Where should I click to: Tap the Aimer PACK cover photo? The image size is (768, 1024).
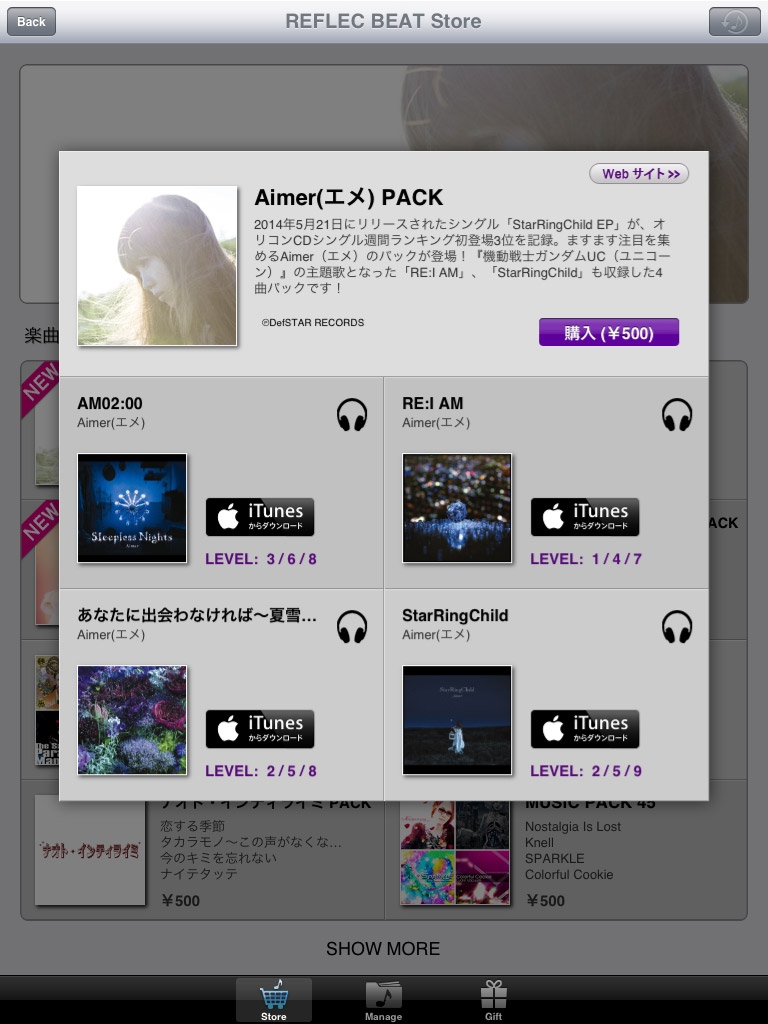coord(157,266)
